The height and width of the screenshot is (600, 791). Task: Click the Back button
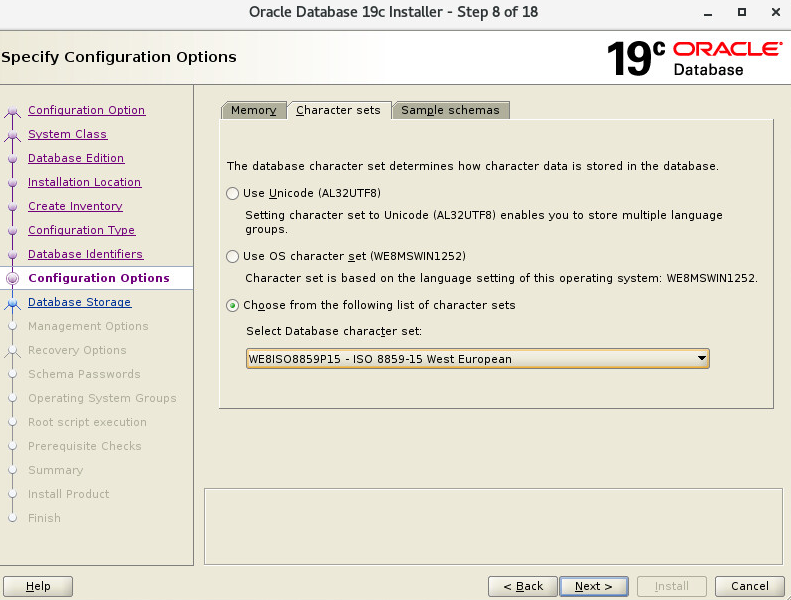[x=523, y=586]
